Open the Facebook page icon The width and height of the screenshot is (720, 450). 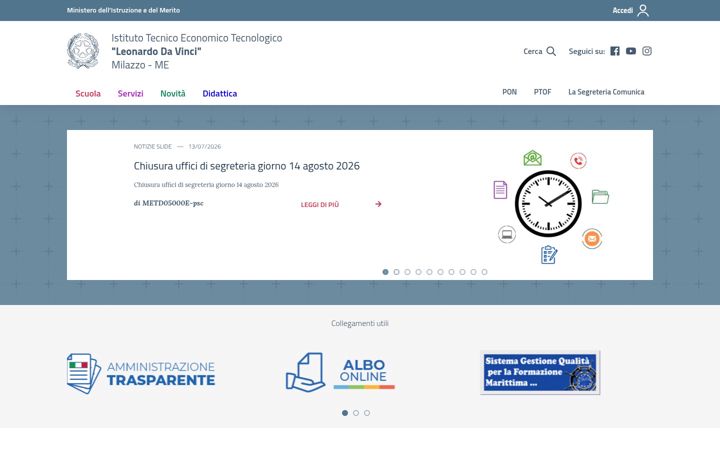(x=615, y=51)
